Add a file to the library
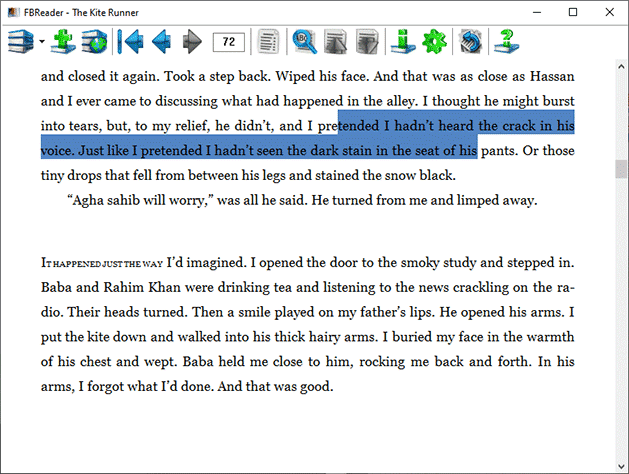This screenshot has height=474, width=629. 63,41
